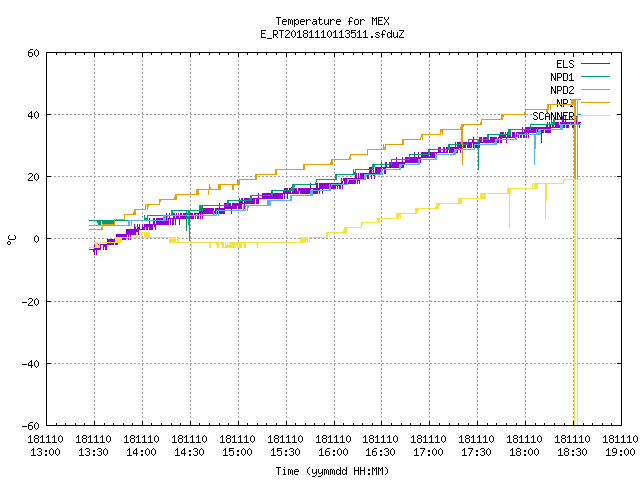Click the yellow SCANNER downward spike near 14:30
This screenshot has height=480, width=640.
(x=191, y=257)
